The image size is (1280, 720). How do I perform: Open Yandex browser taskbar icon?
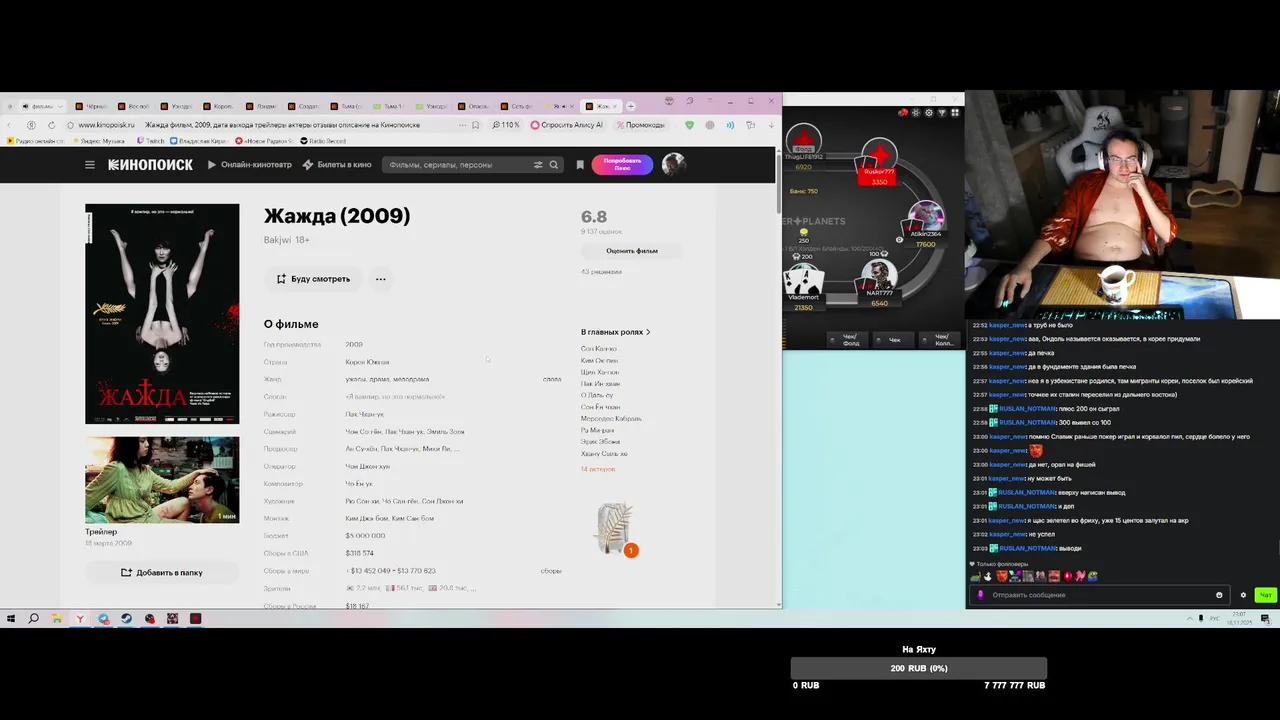80,619
